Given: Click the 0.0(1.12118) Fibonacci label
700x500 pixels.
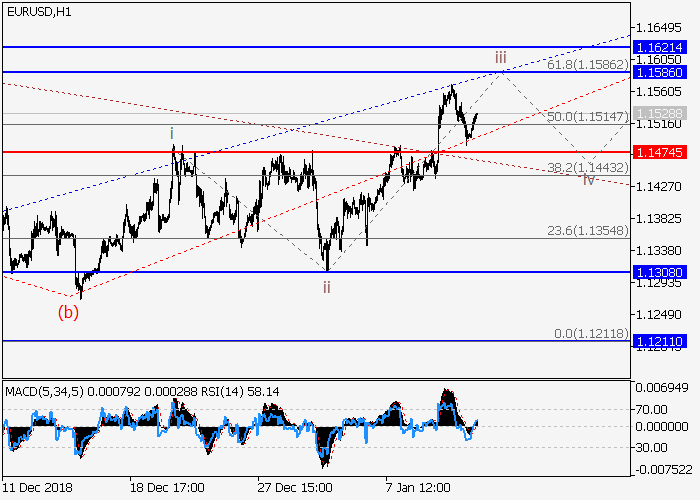Looking at the screenshot, I should click(x=588, y=332).
